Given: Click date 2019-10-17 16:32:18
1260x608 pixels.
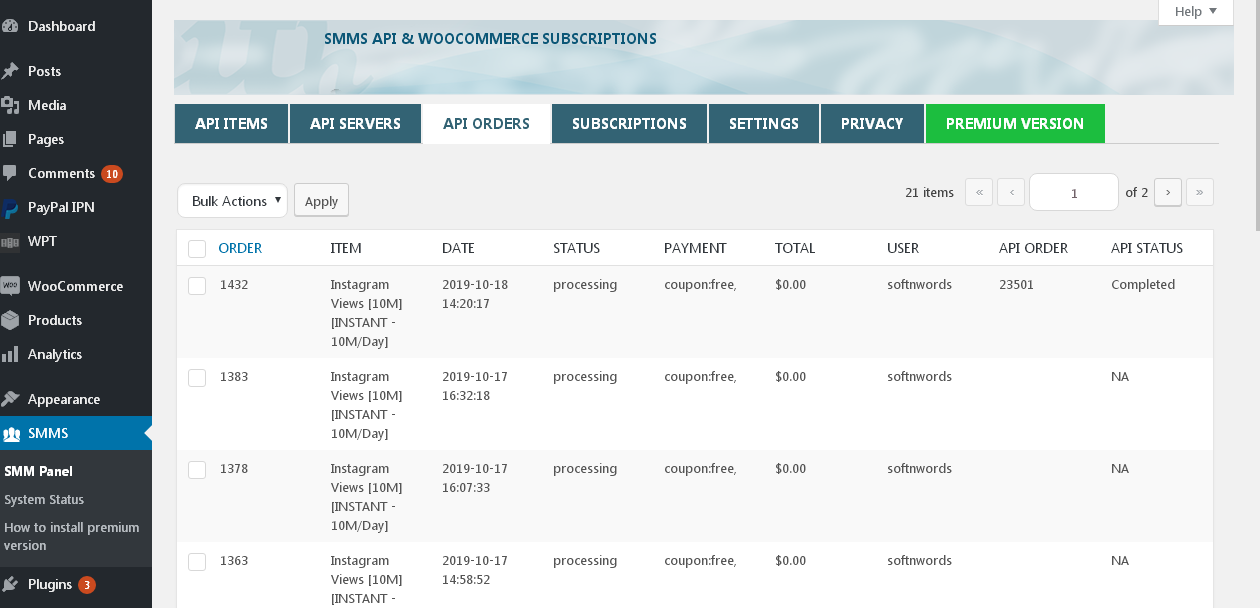Looking at the screenshot, I should coord(475,386).
